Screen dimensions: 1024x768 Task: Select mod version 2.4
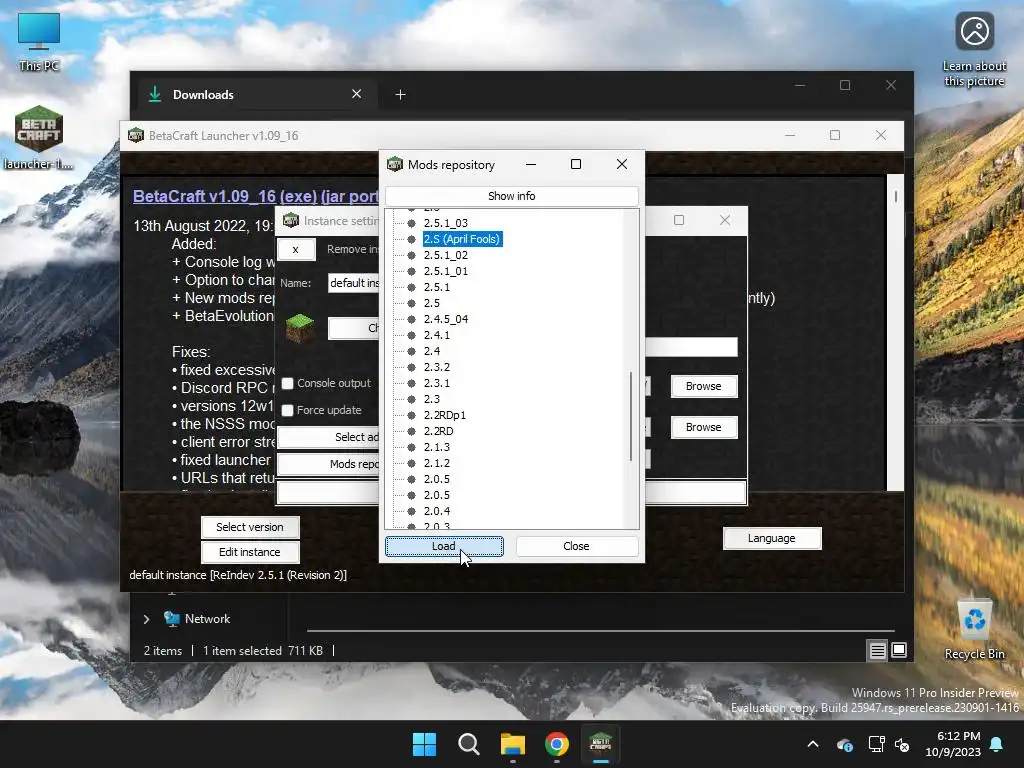[x=432, y=351]
